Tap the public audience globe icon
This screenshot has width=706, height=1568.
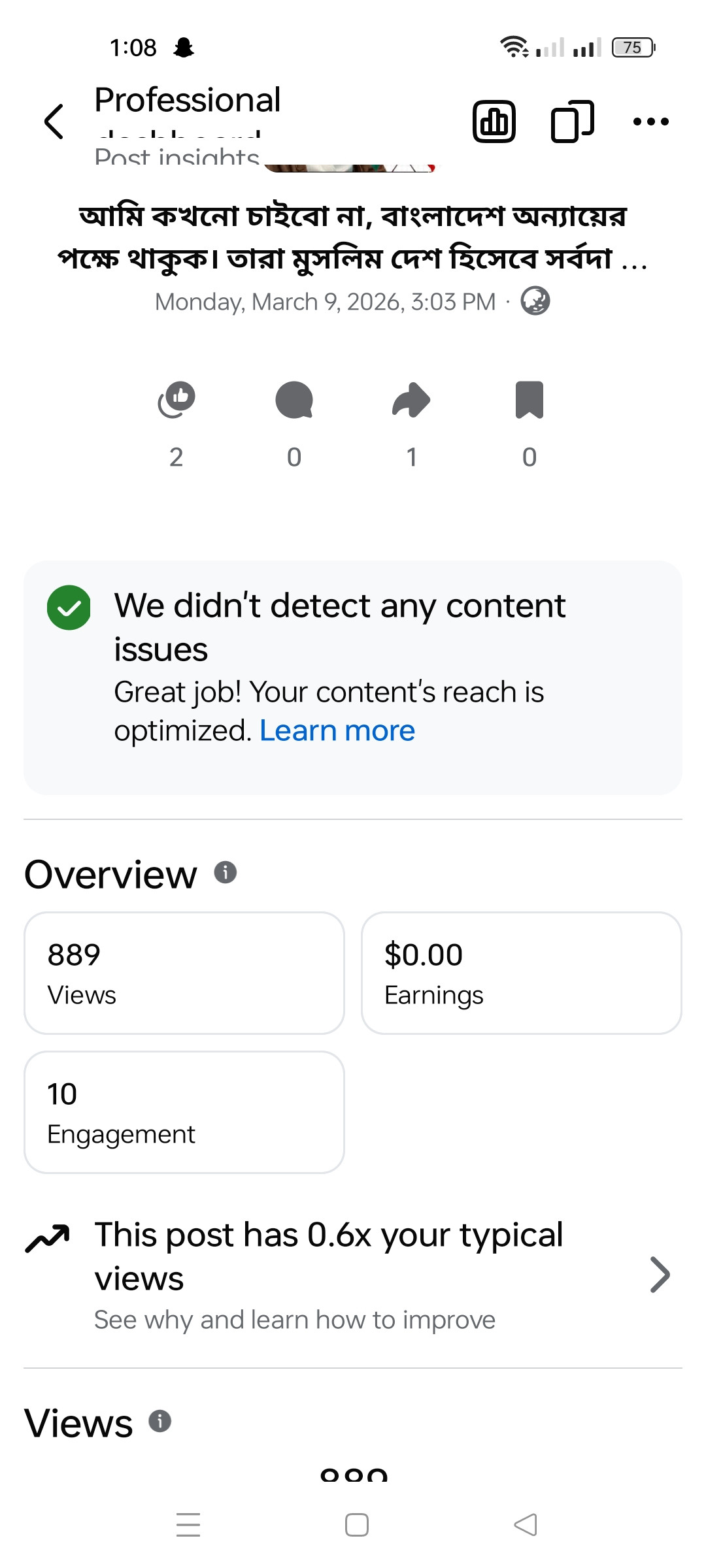535,301
